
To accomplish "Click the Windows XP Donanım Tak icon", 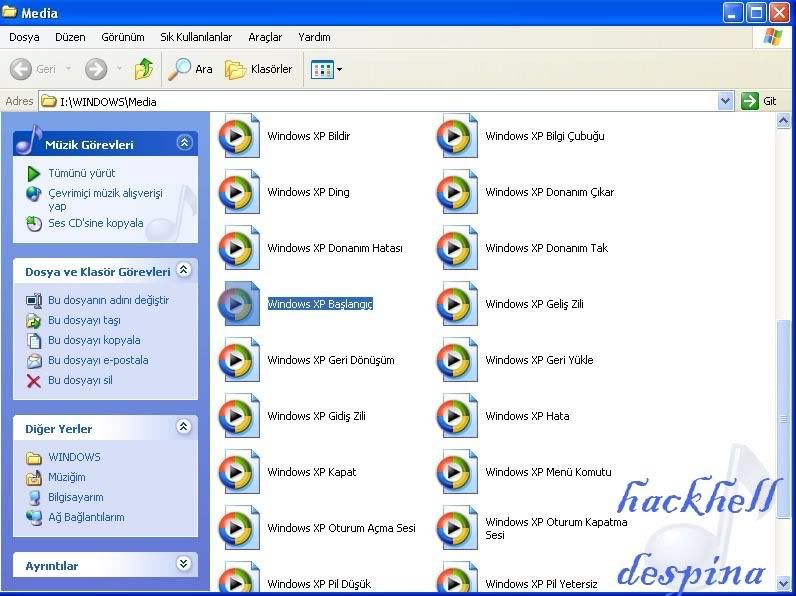I will 457,248.
